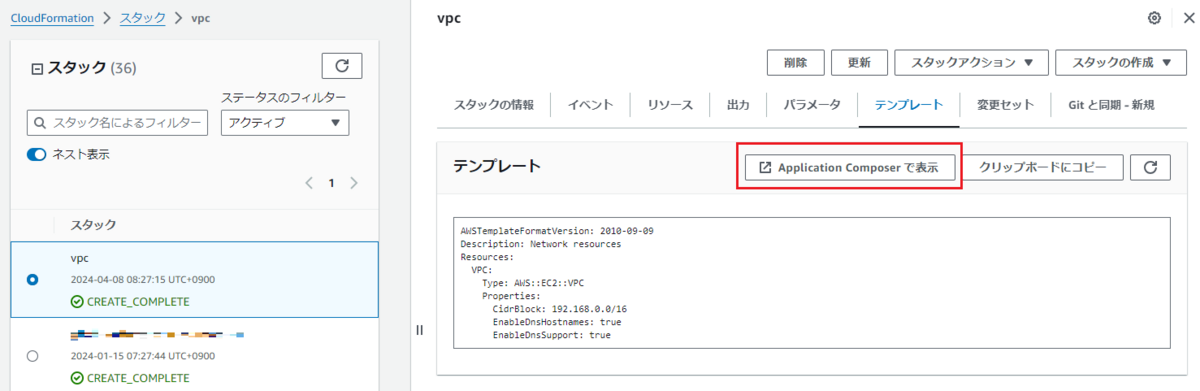Collapse the スタック section toggle icon

[38, 68]
